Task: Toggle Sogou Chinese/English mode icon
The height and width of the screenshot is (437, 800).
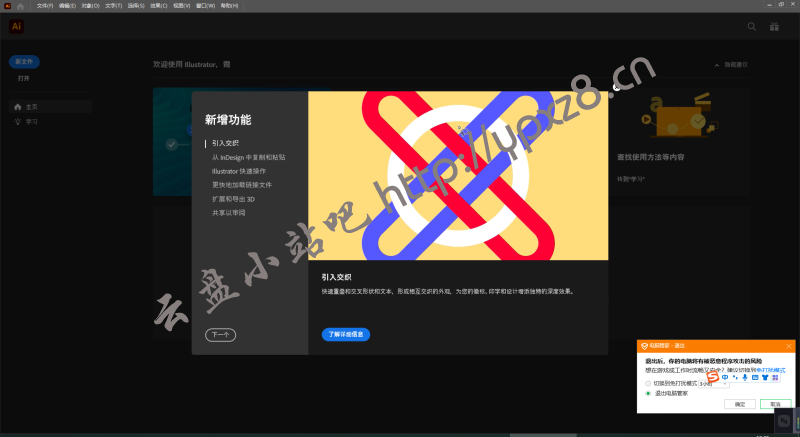Action: 725,377
